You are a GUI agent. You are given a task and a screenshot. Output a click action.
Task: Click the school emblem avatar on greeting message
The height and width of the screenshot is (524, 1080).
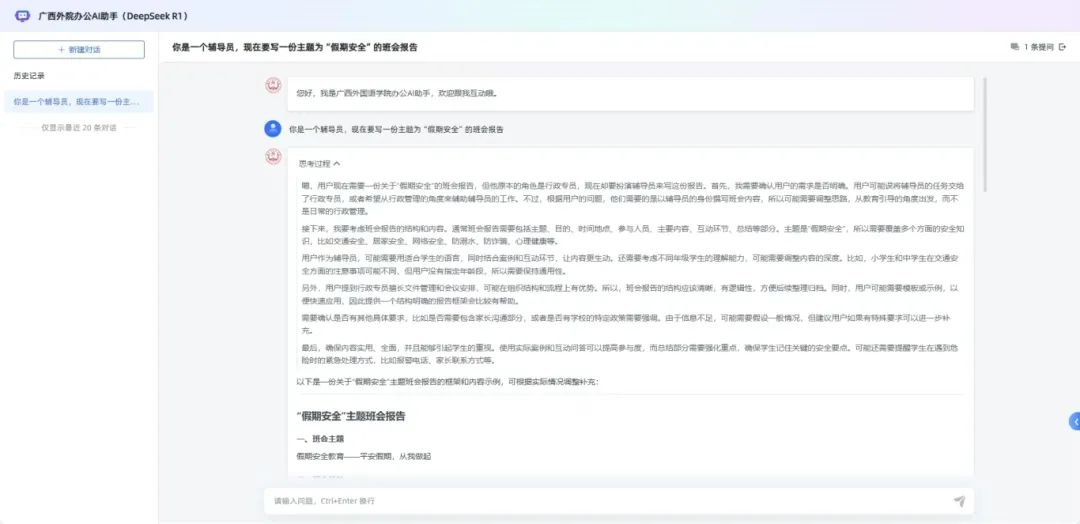coord(272,86)
